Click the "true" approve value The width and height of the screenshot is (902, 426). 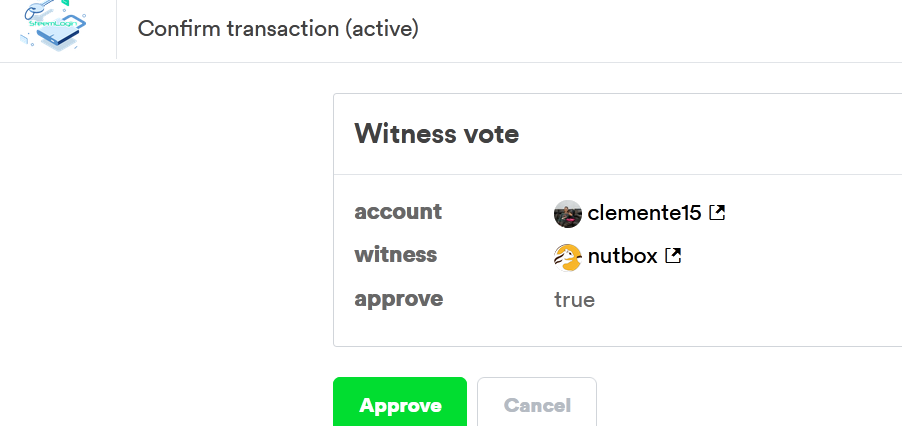pos(574,300)
